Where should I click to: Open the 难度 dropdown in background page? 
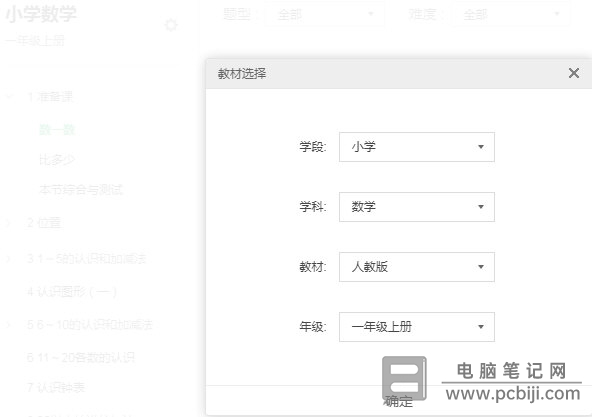pyautogui.click(x=510, y=15)
